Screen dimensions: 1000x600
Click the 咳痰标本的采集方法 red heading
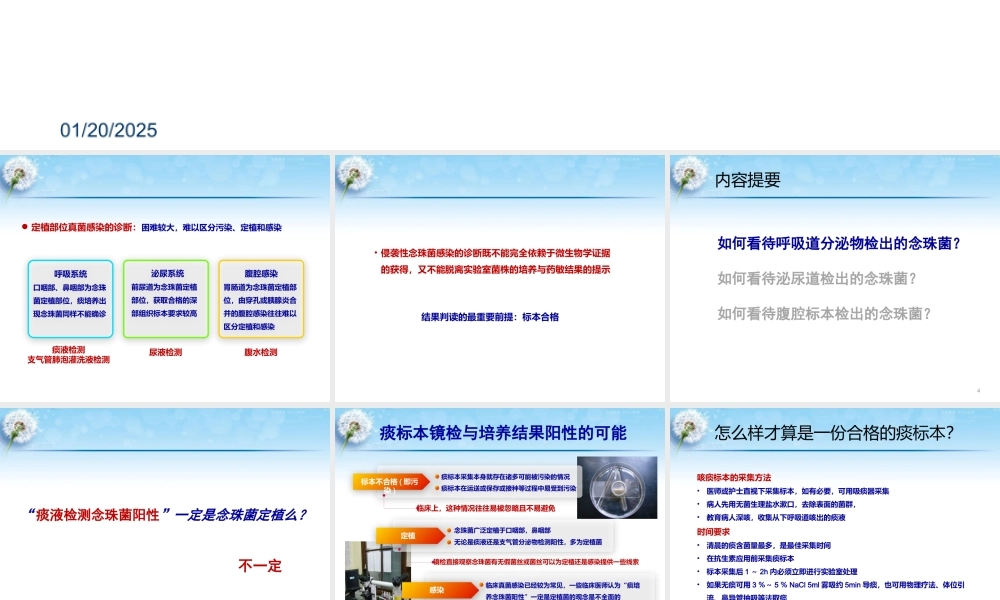734,478
